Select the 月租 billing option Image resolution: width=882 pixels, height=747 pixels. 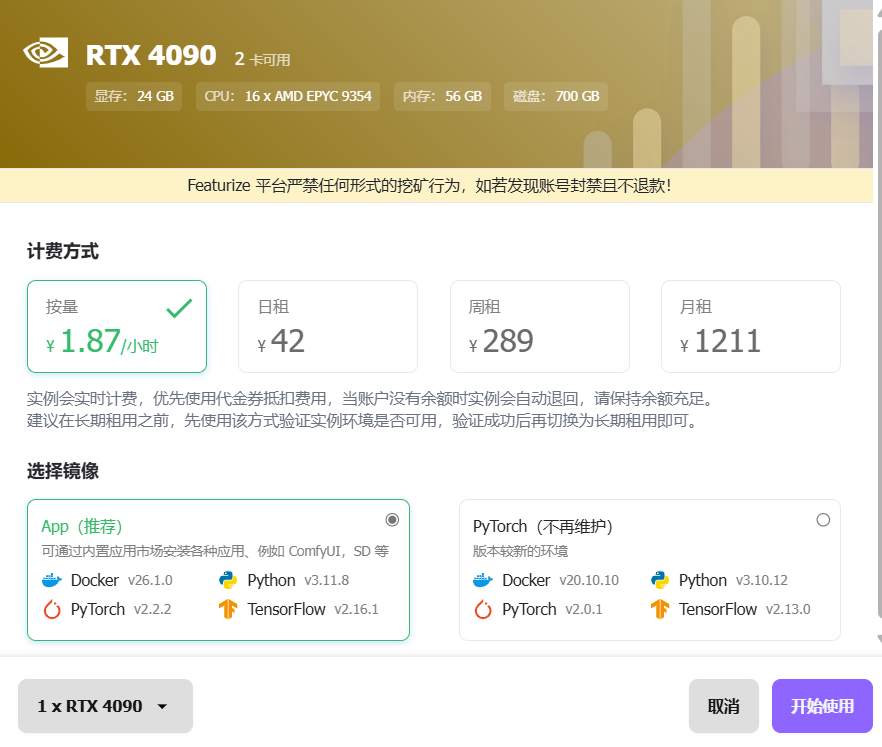click(751, 326)
